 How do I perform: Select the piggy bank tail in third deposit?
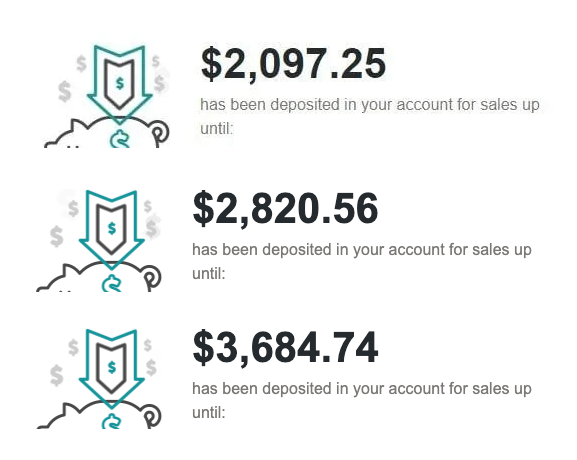[x=152, y=416]
